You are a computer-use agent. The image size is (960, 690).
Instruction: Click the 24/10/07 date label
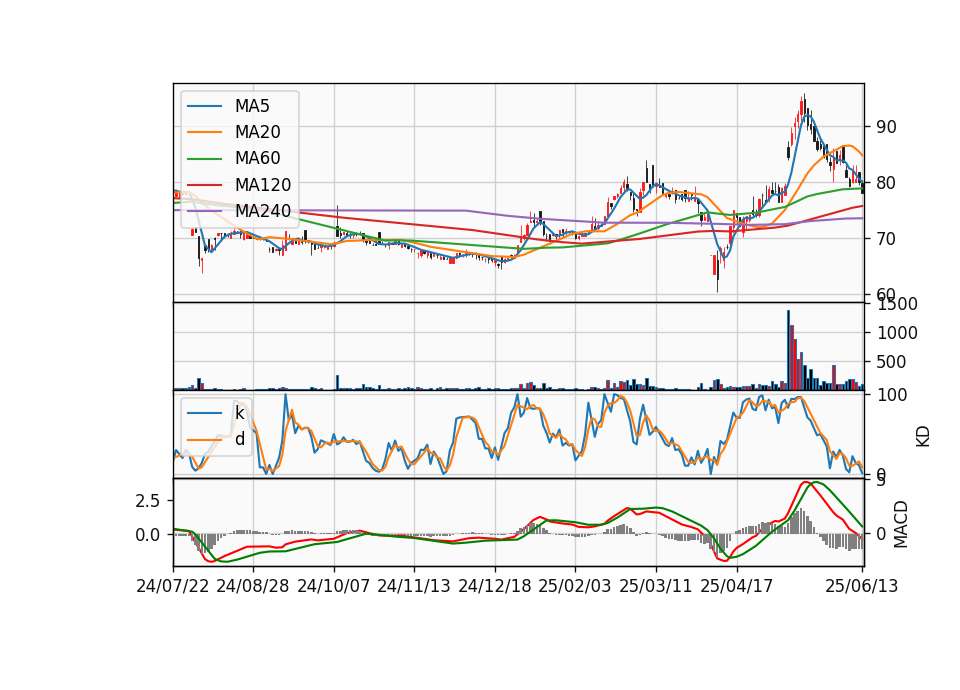click(x=334, y=587)
